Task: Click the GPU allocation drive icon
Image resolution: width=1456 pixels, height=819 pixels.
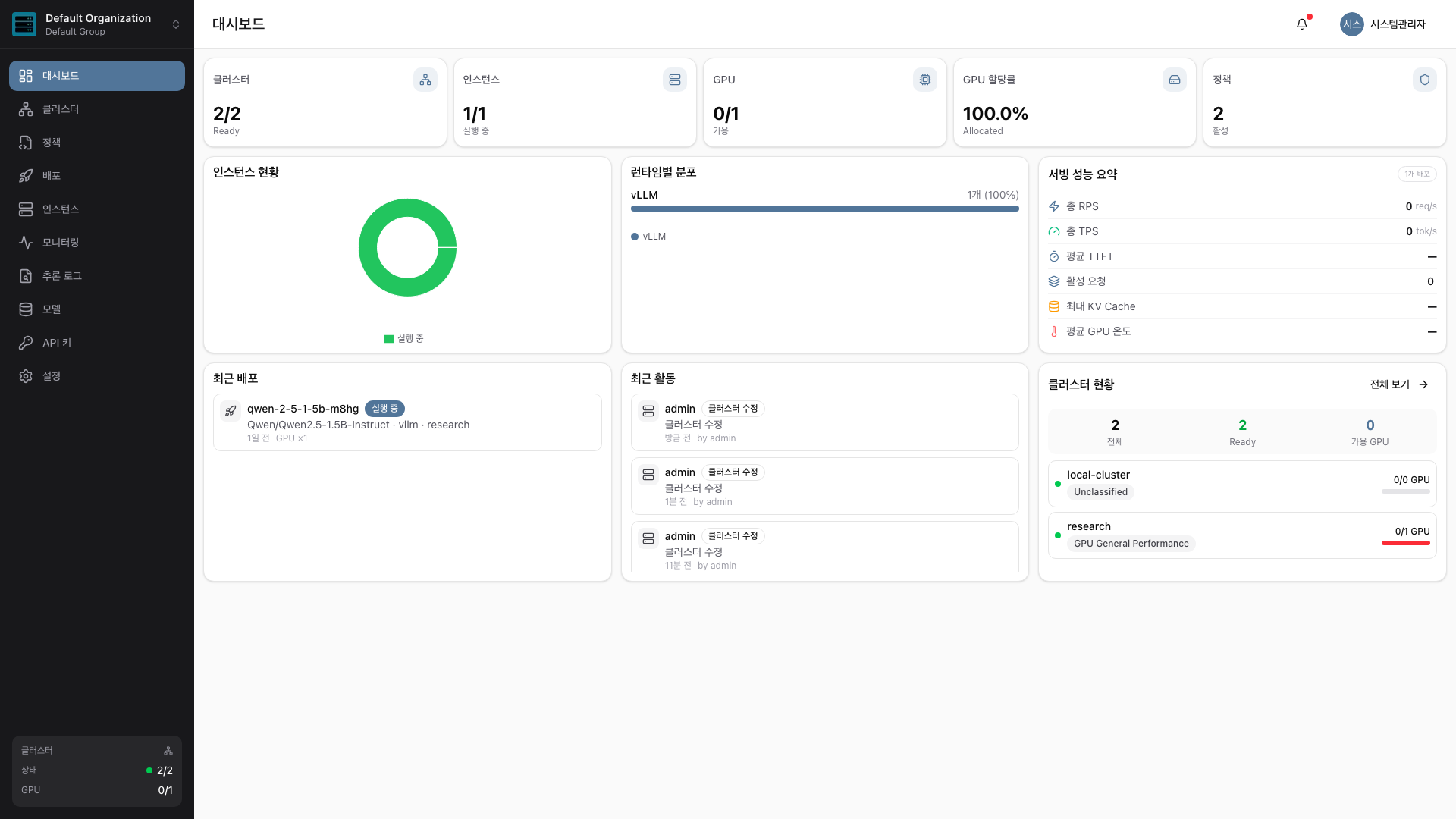Action: [x=1175, y=80]
